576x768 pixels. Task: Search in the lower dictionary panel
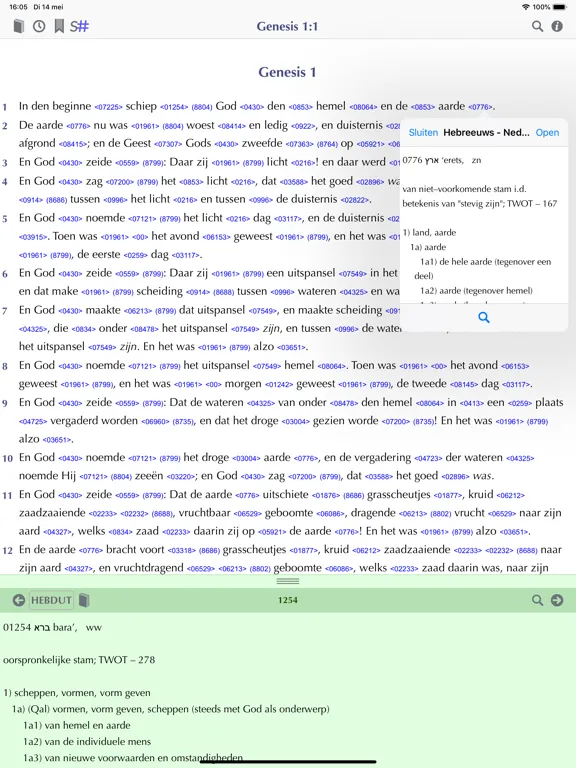click(x=537, y=600)
